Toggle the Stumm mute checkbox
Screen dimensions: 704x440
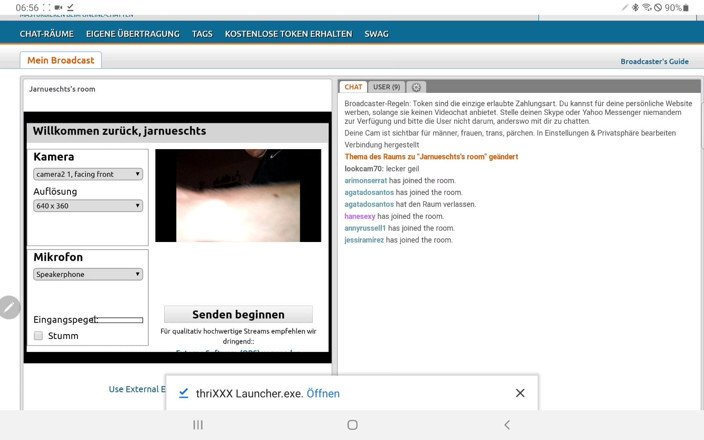39,335
